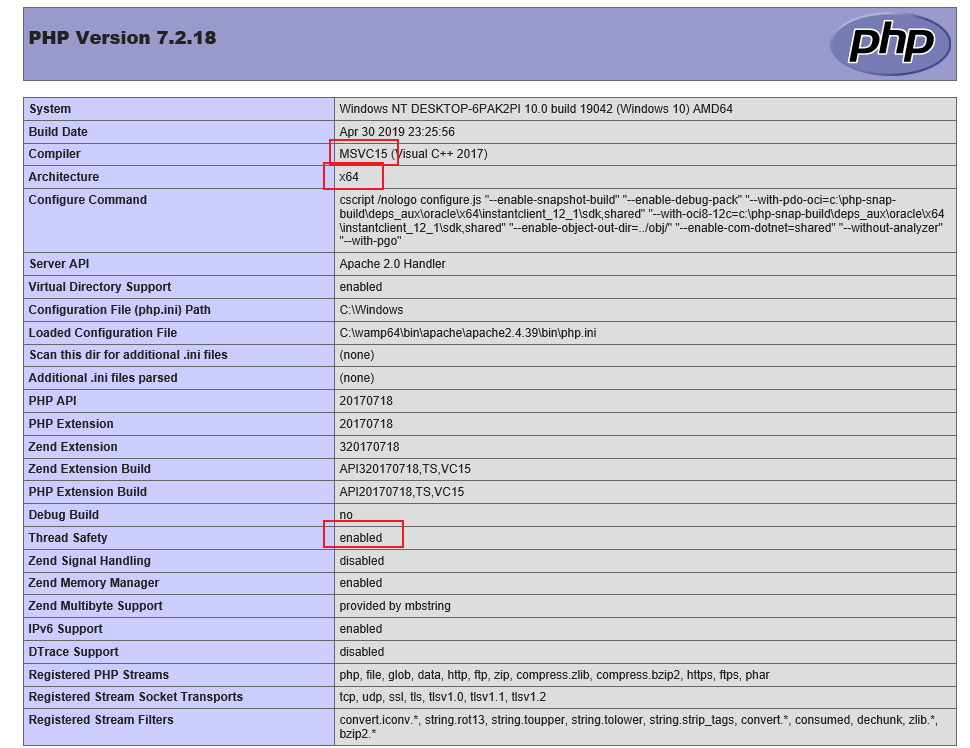The width and height of the screenshot is (970, 748).
Task: Select the Architecture value "x64"
Action: [349, 177]
